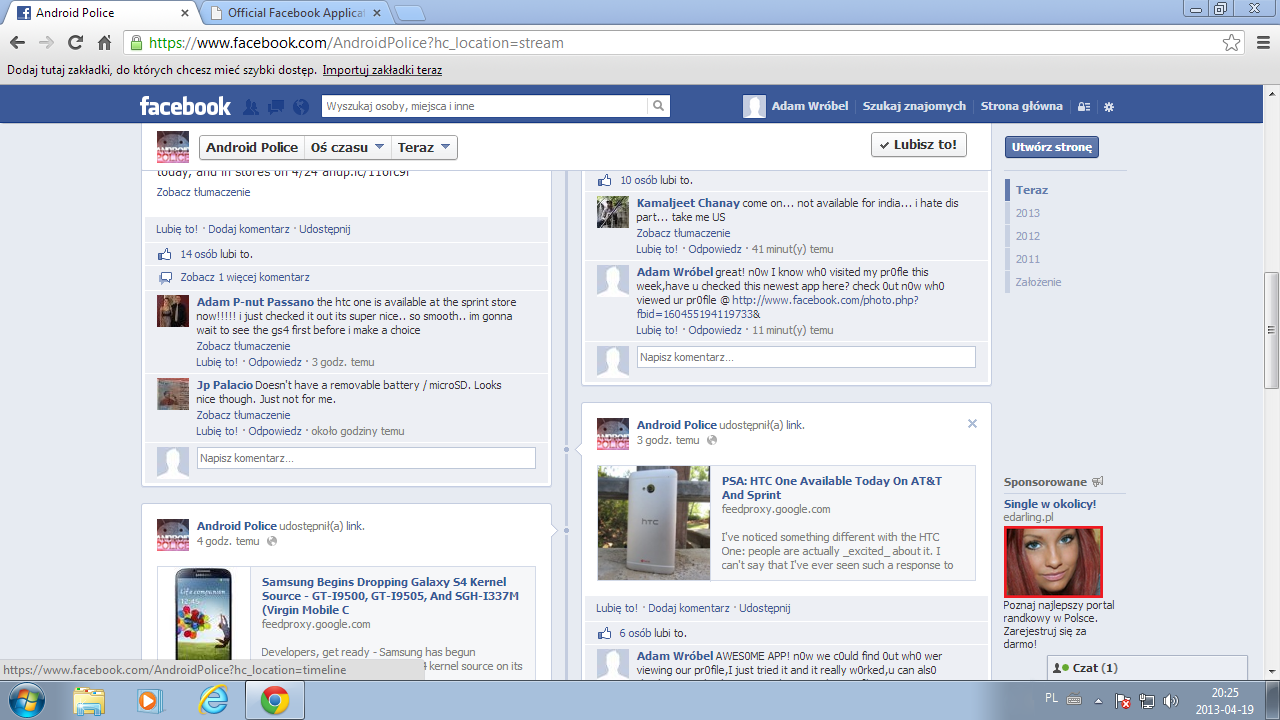Open Internet Explorer from the taskbar
Viewport: 1280px width, 720px height.
pos(213,700)
